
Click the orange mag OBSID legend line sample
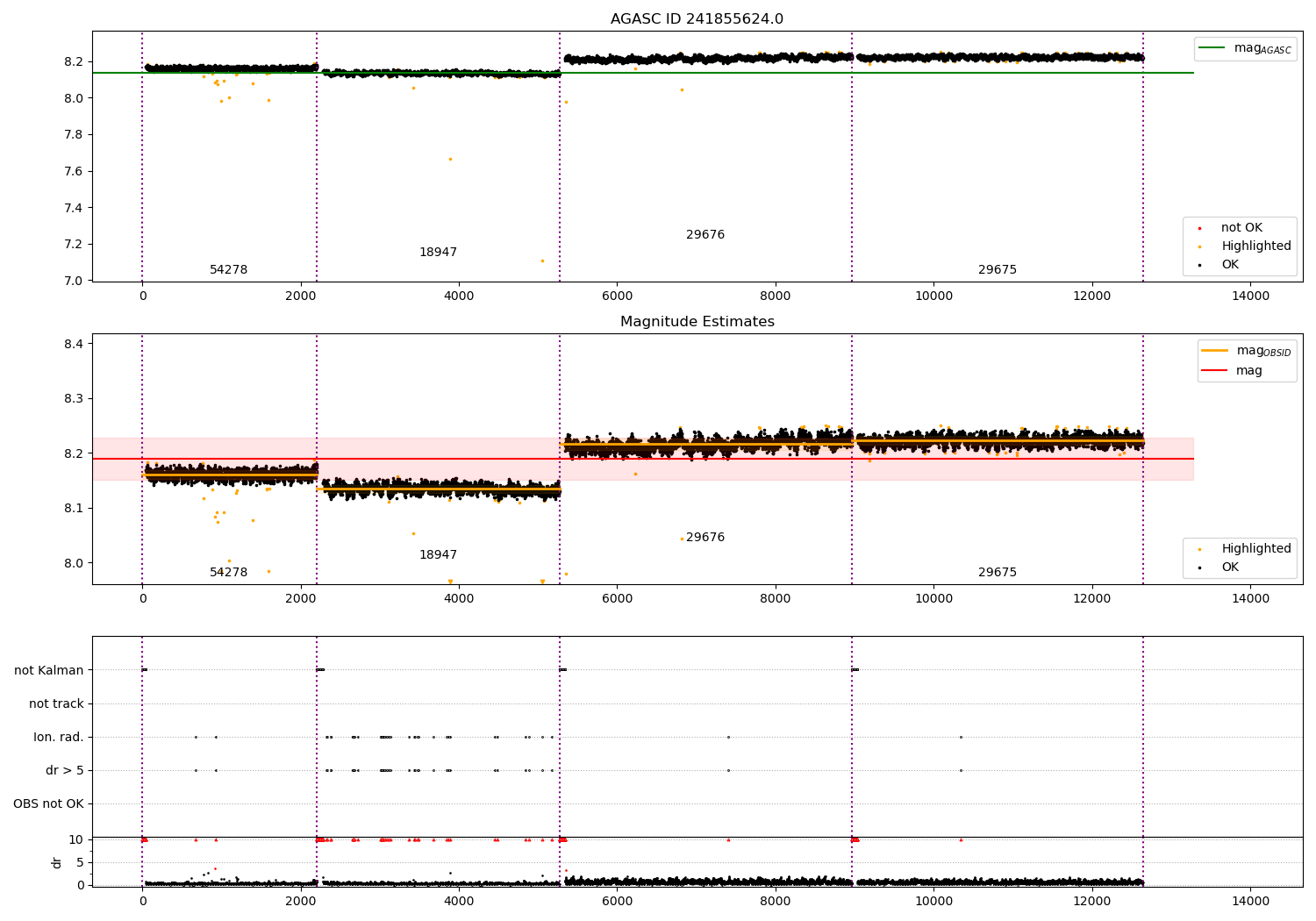pos(1214,351)
